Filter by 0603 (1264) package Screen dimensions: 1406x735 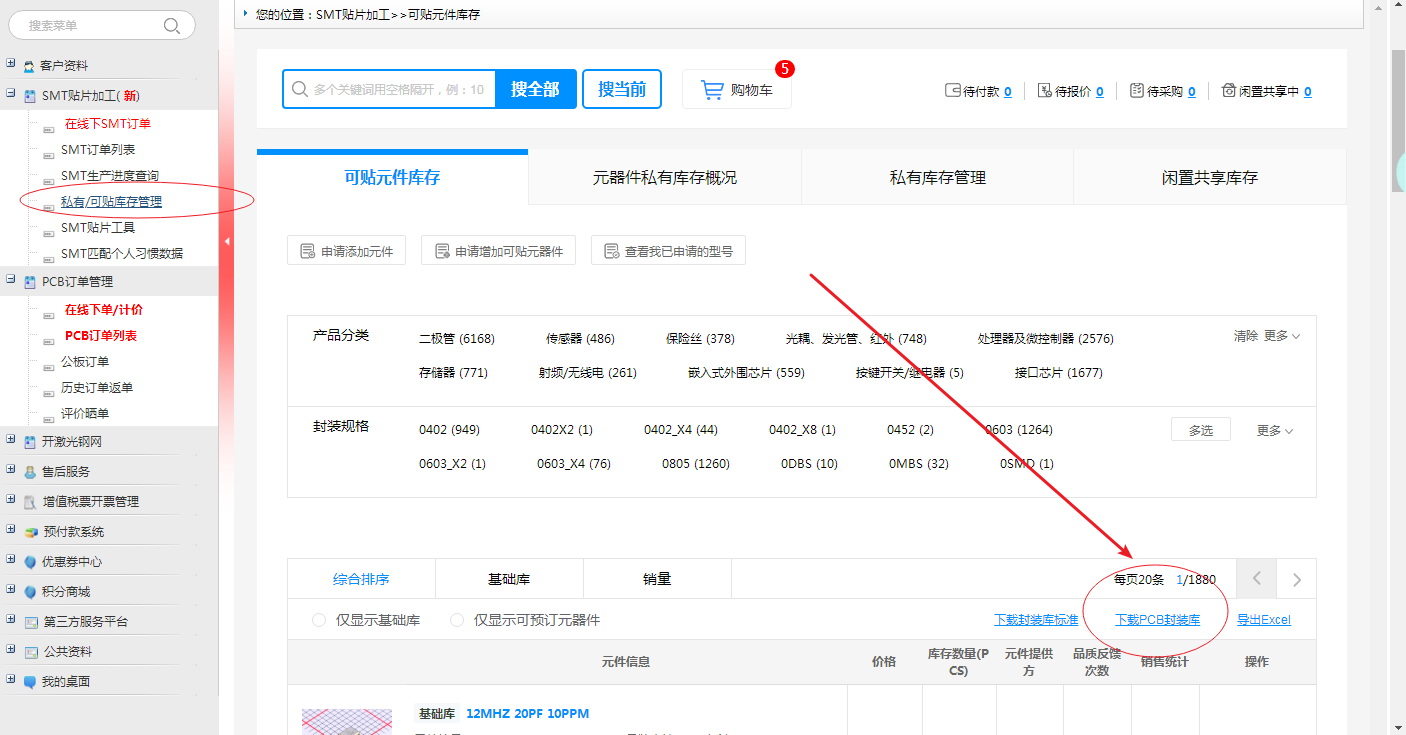(1018, 430)
